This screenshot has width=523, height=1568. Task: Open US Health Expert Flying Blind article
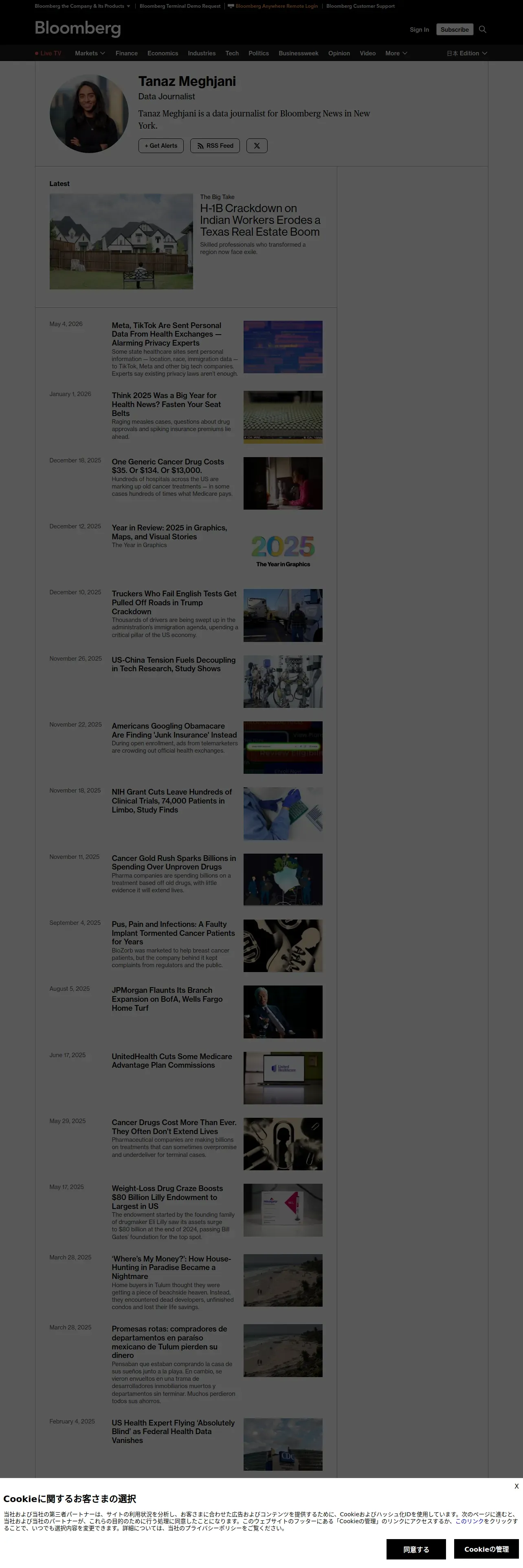(173, 1432)
